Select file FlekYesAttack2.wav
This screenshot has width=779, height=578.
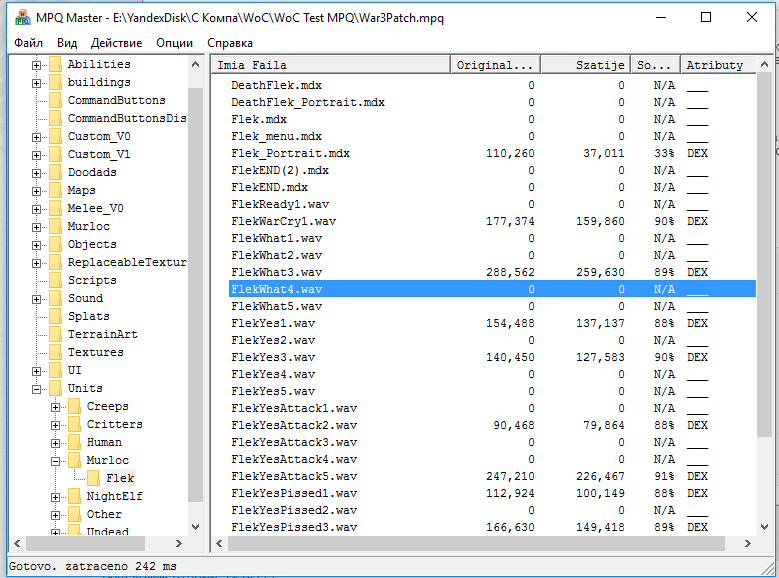click(x=294, y=425)
